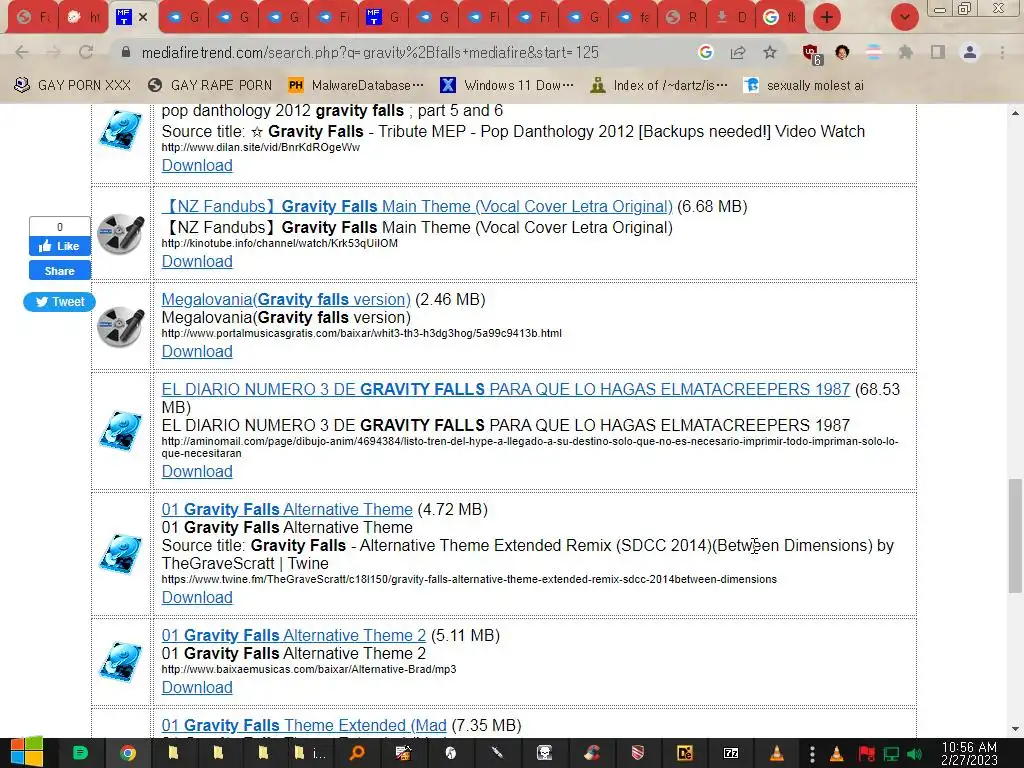Click Download under Alternative Theme 4.72 MB

coord(197,598)
